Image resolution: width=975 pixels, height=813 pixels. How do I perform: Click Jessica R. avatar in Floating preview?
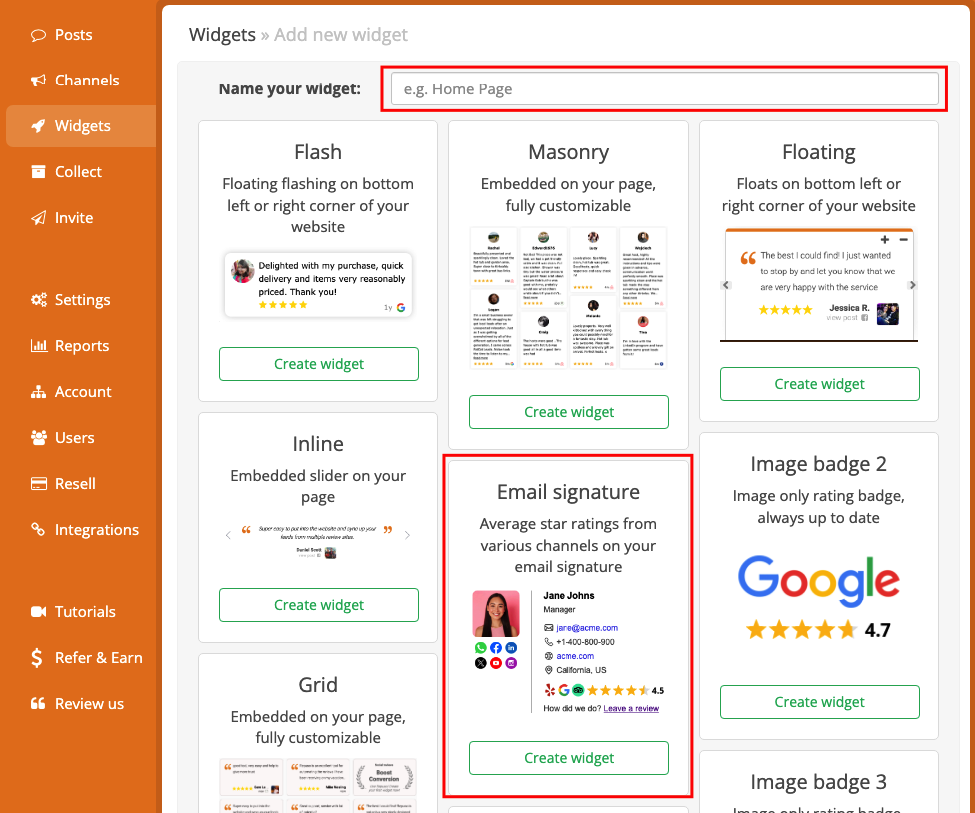(x=887, y=314)
